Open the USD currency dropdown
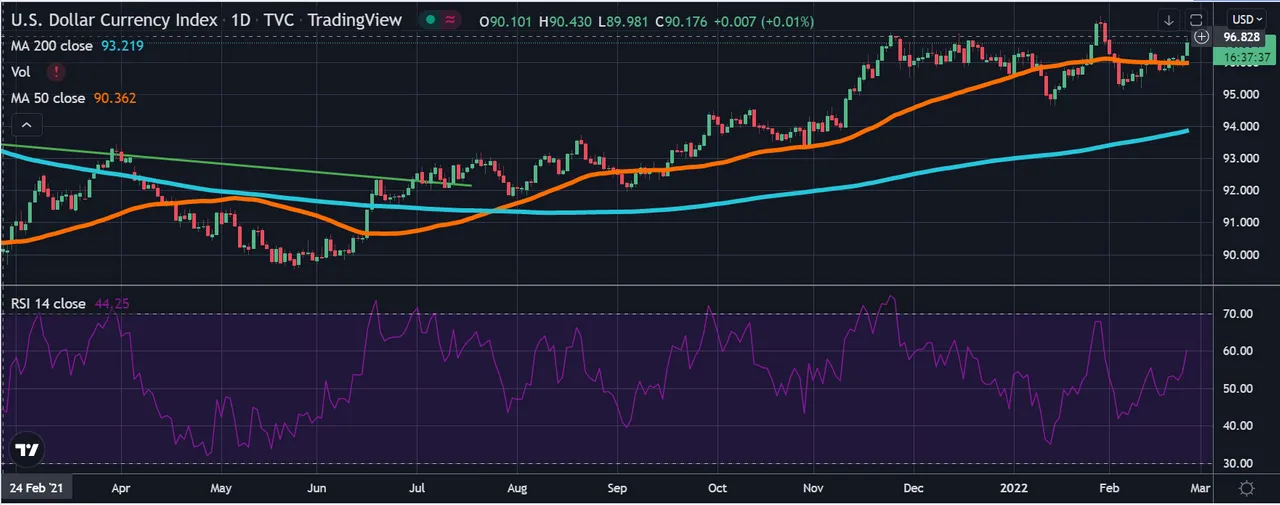 click(x=1245, y=20)
